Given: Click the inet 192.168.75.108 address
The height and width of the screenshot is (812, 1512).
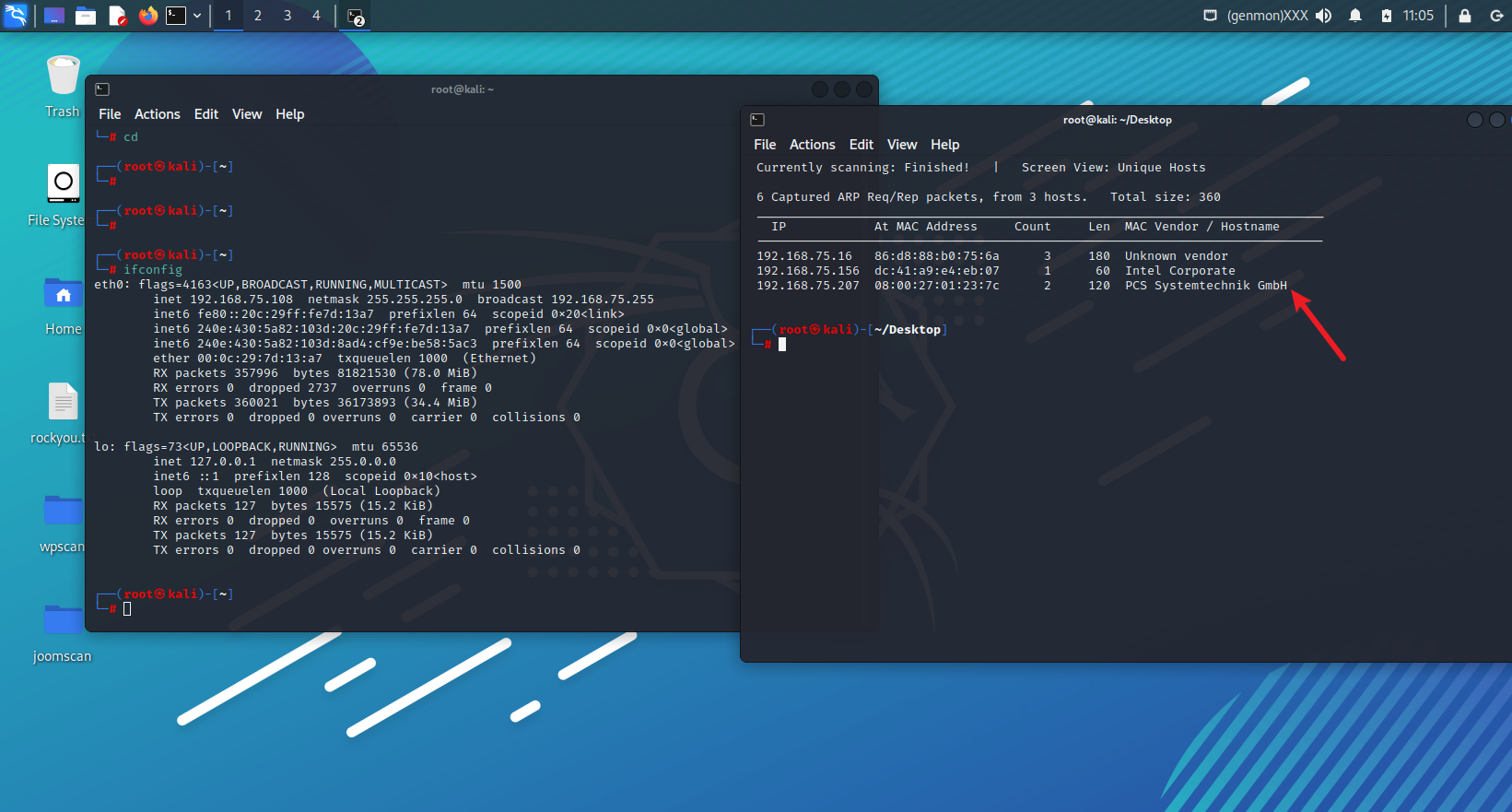Looking at the screenshot, I should coord(223,300).
